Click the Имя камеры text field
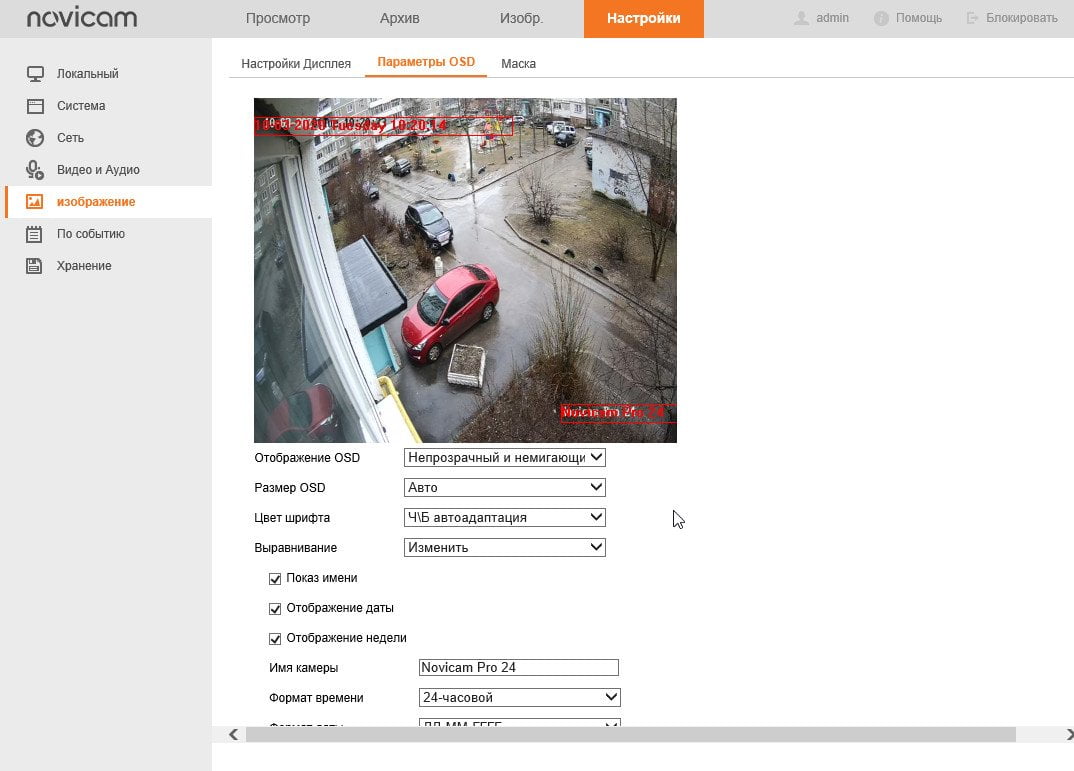This screenshot has width=1074, height=771. (x=519, y=668)
